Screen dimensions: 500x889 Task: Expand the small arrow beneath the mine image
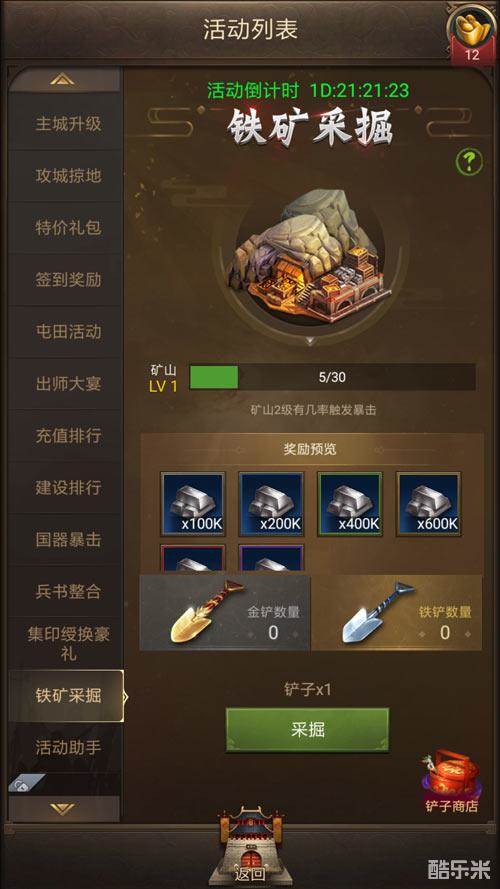coord(310,341)
